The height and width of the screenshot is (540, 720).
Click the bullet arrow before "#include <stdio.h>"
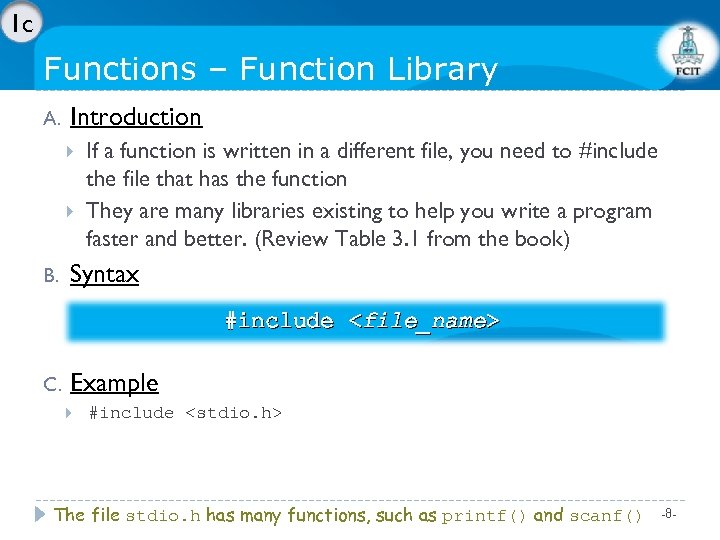[x=69, y=412]
